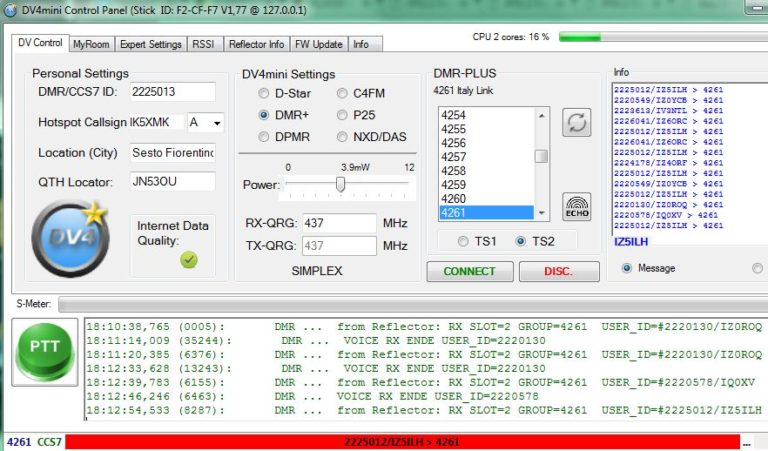Viewport: 768px width, 451px height.
Task: Select reflector 4260 in the list
Action: (486, 199)
